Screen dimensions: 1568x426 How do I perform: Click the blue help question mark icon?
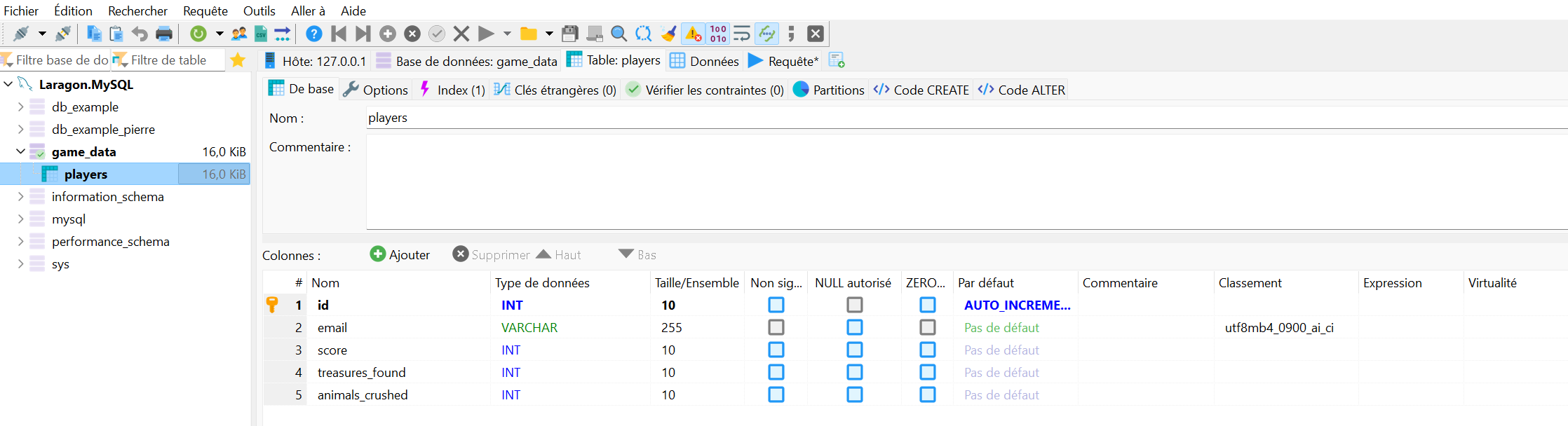314,34
